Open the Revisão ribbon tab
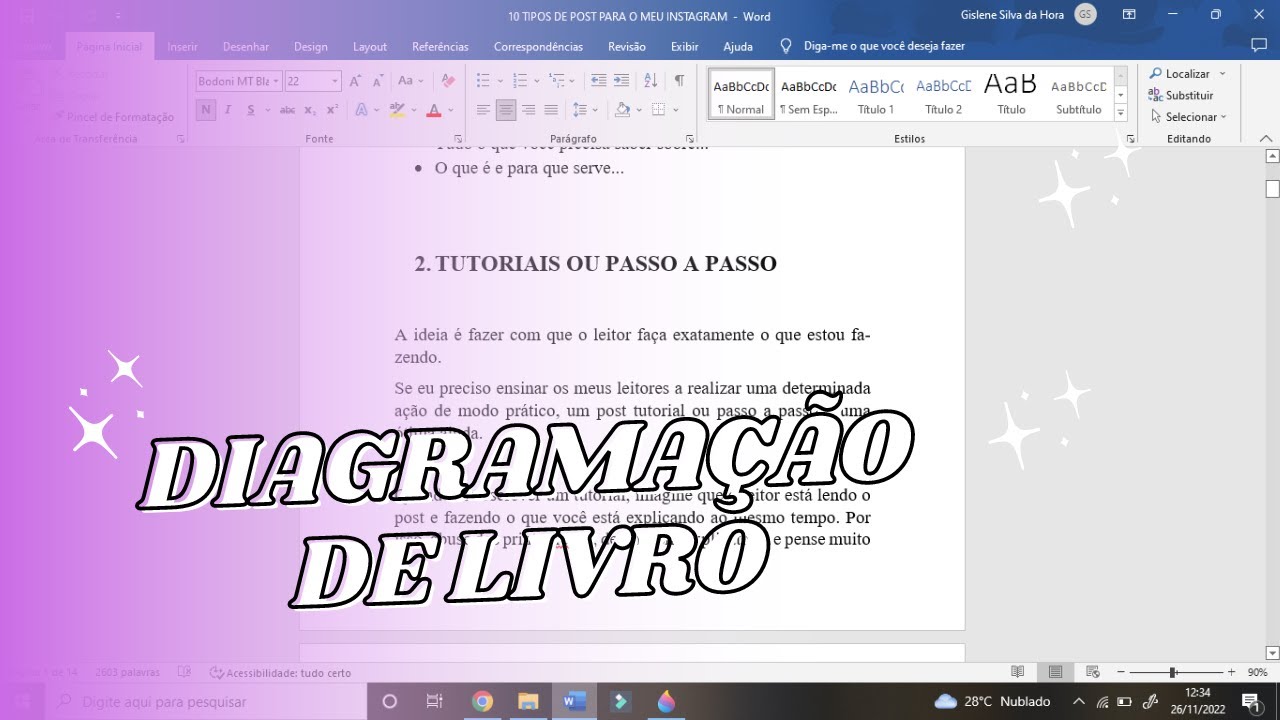The width and height of the screenshot is (1280, 720). click(x=627, y=47)
